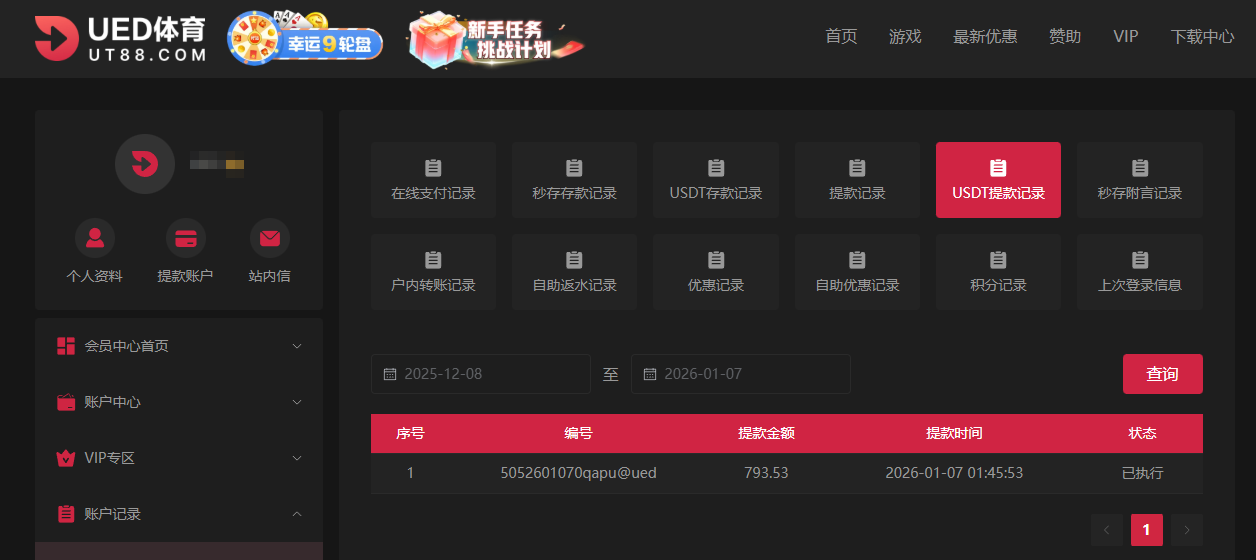Click calendar icon in start date field
This screenshot has height=560, width=1256.
(390, 374)
